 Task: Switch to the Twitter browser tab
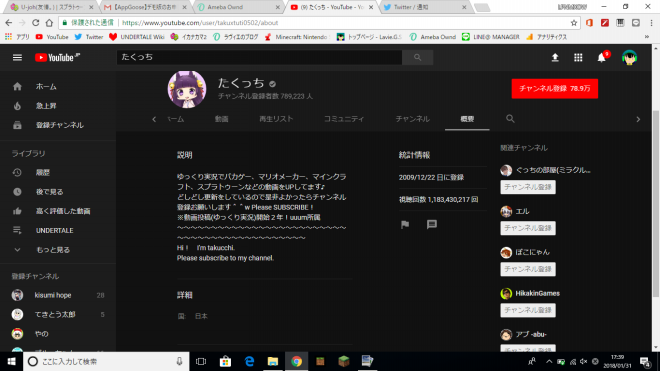tap(424, 7)
